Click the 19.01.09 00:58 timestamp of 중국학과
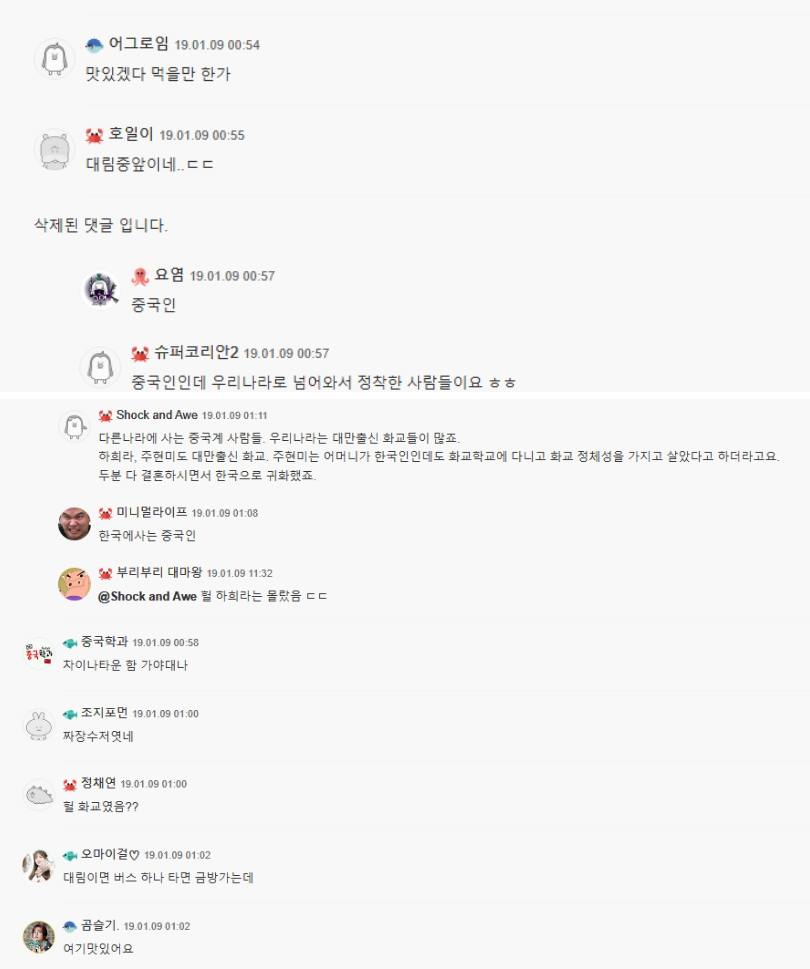The image size is (810, 969). 166,643
